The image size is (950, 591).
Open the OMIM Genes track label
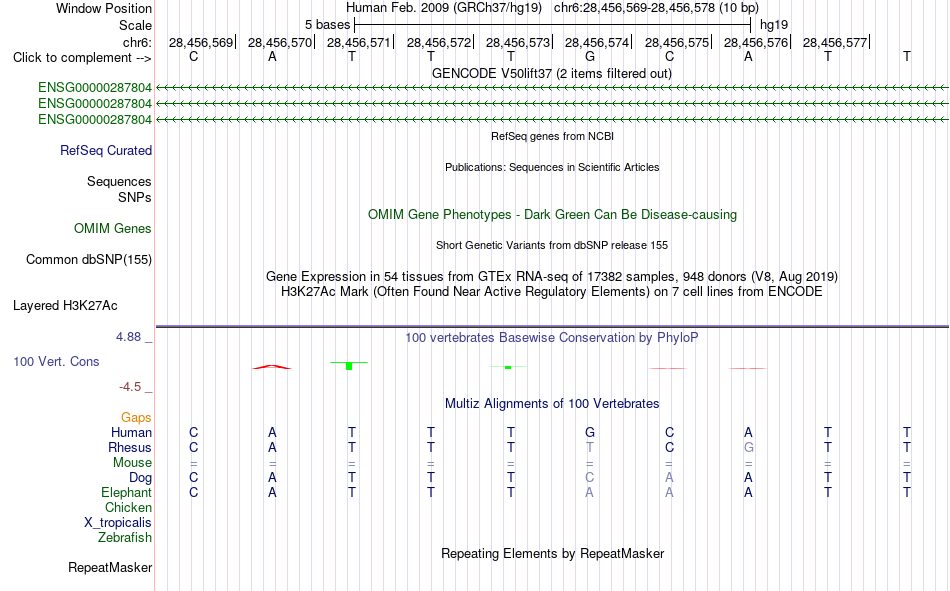click(x=113, y=229)
